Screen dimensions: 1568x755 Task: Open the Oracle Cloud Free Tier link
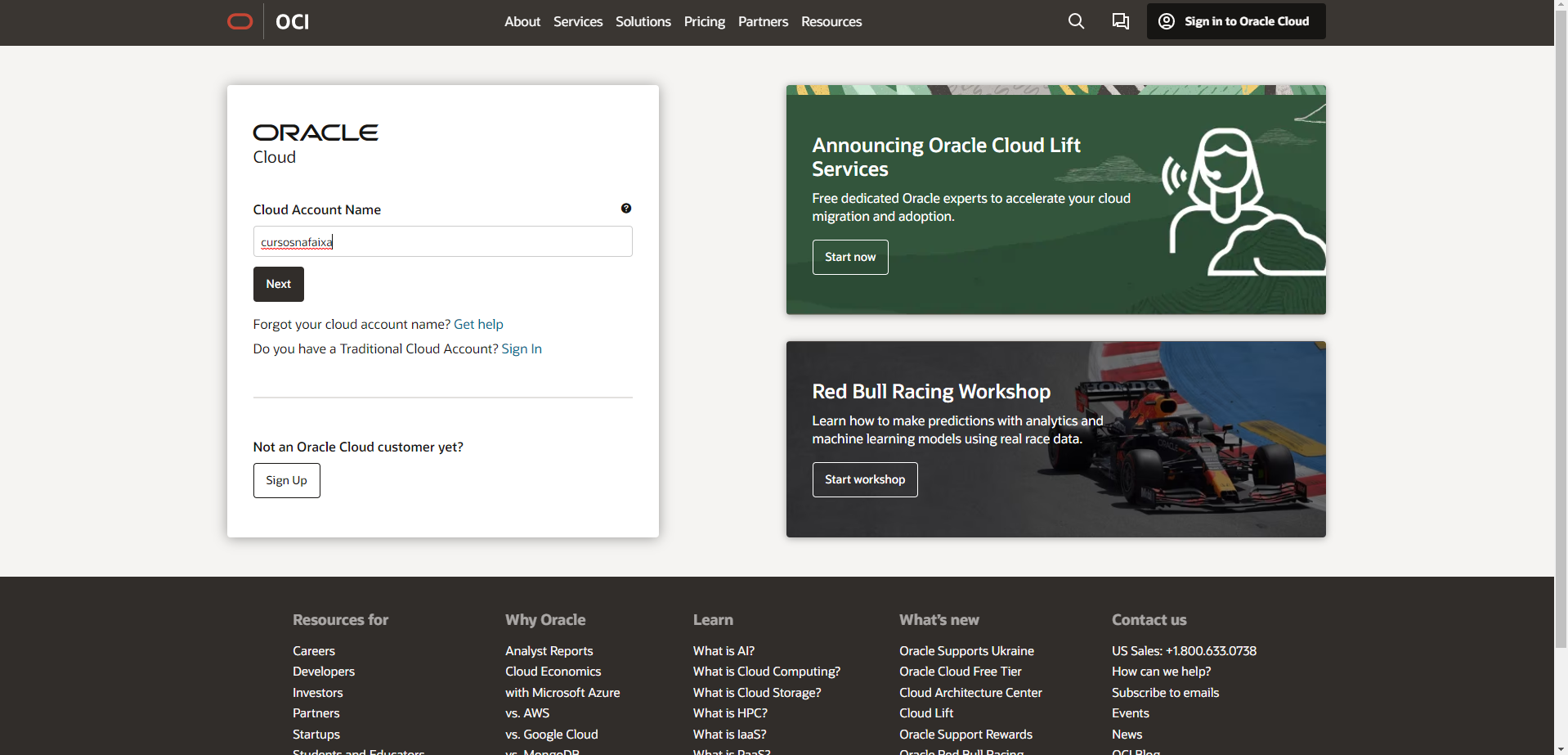point(960,672)
